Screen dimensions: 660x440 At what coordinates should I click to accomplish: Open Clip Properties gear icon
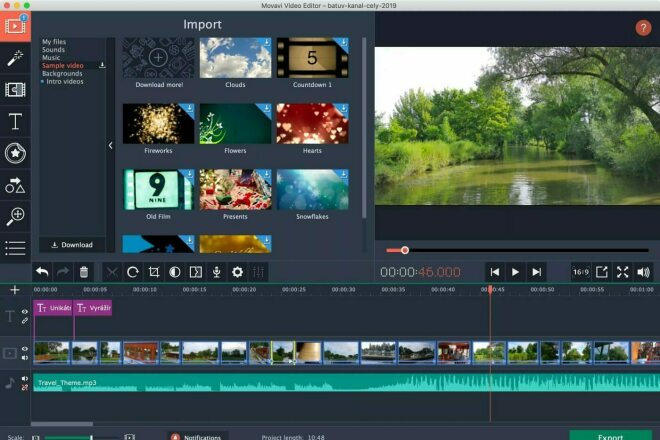[x=237, y=272]
